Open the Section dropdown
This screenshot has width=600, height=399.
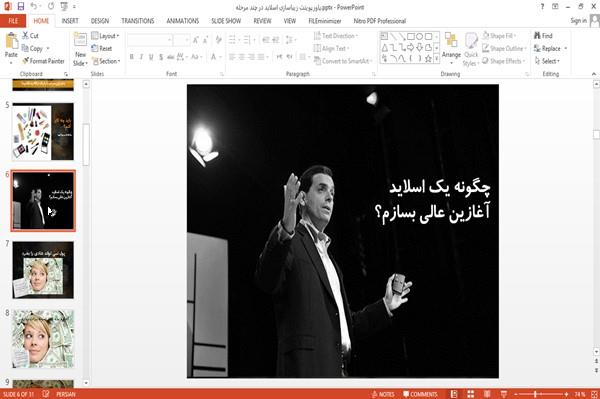tap(106, 61)
